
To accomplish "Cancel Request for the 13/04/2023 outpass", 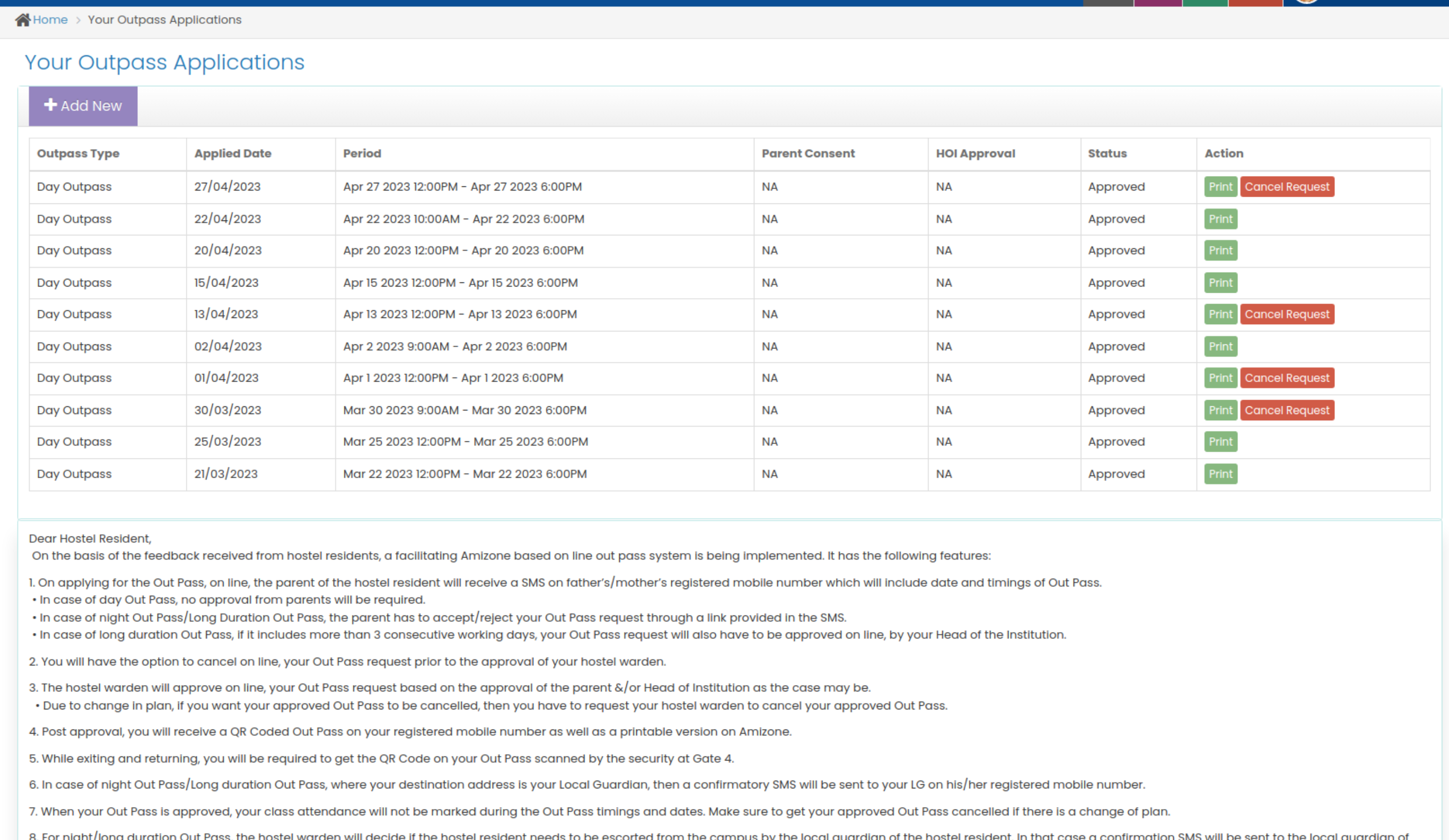I will coord(1287,314).
